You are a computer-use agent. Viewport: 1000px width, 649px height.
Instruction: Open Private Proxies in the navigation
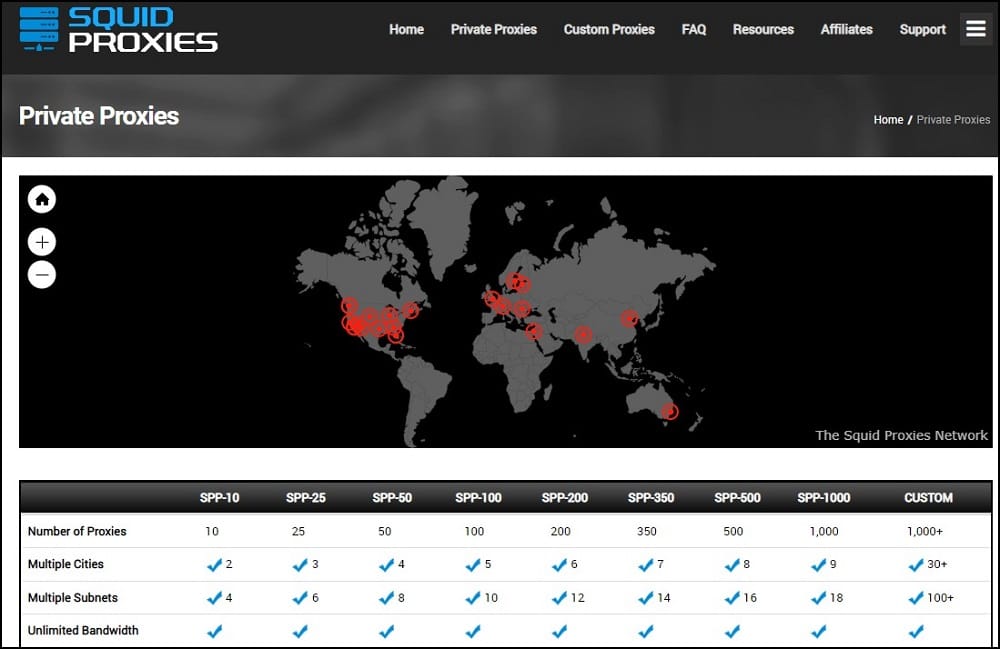494,29
